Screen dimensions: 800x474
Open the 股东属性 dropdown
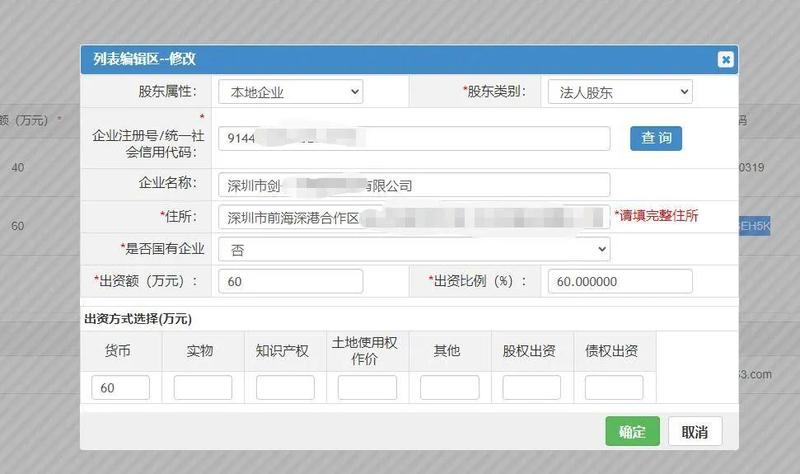pyautogui.click(x=290, y=92)
